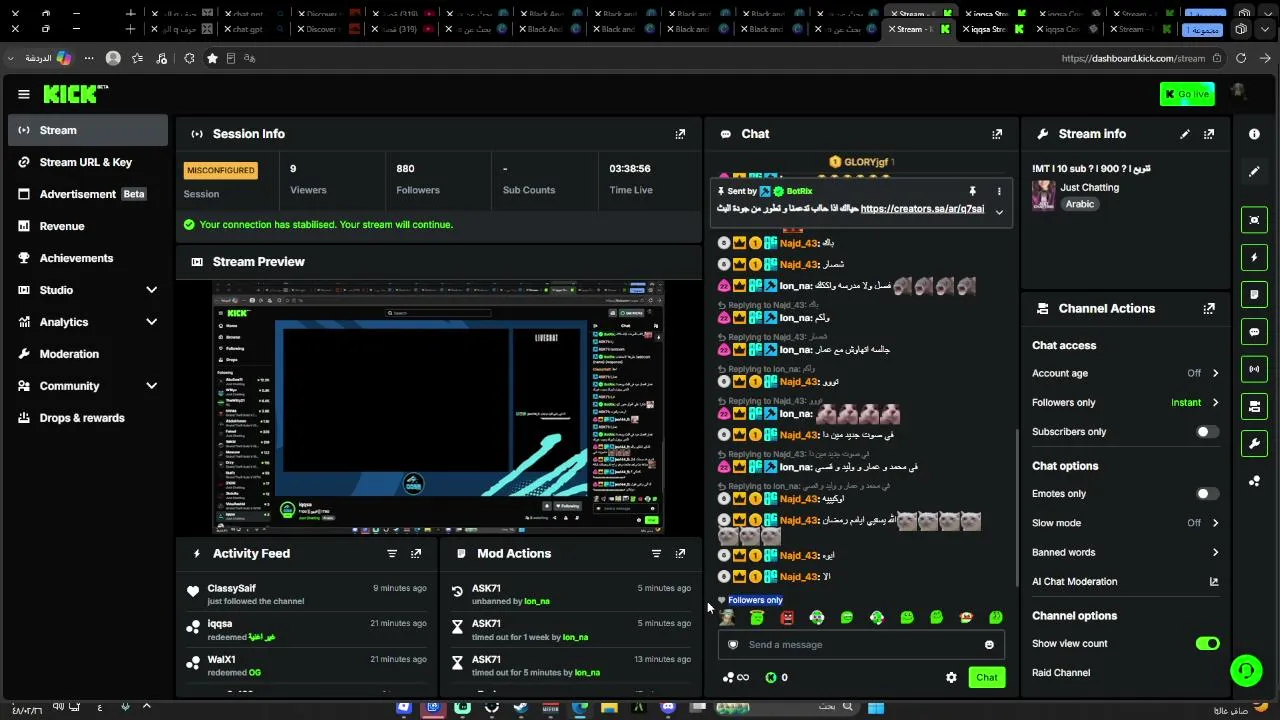Screen dimensions: 1280x720
Task: Open the Discord icon in the taskbar
Action: pyautogui.click(x=668, y=708)
